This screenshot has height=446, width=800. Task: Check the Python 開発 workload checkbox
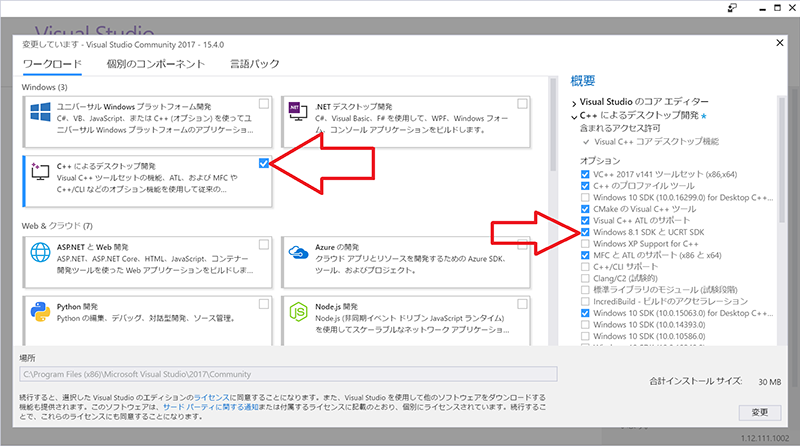tap(264, 304)
